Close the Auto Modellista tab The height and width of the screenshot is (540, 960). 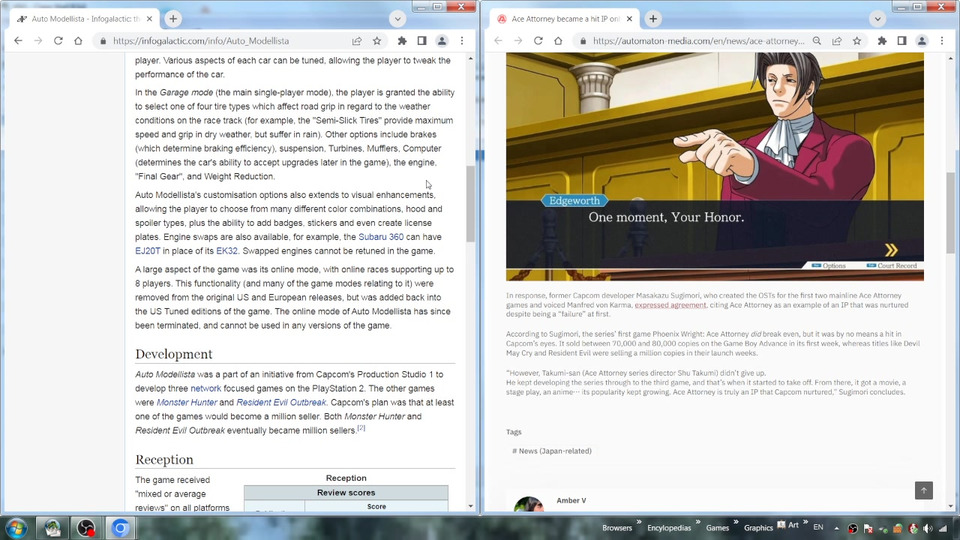149,19
